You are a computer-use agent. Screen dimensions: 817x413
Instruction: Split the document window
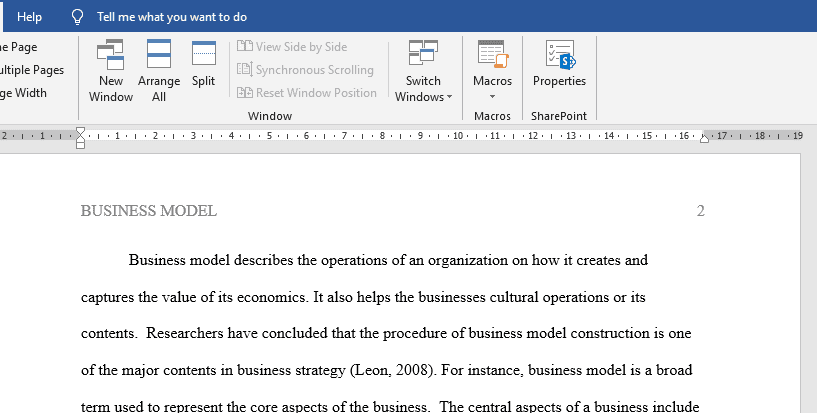[203, 64]
